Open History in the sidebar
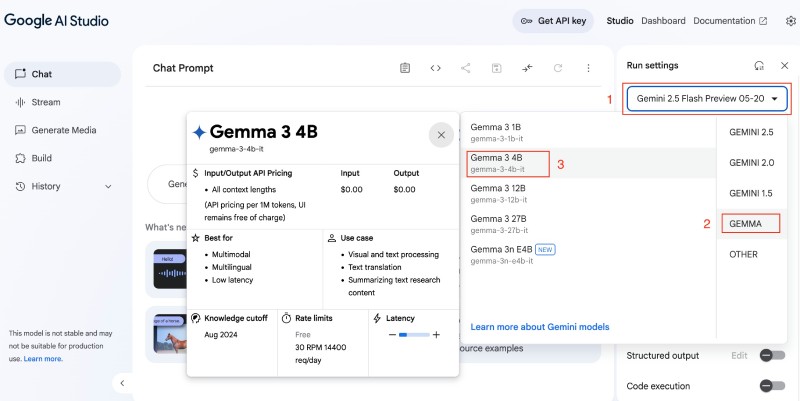Image resolution: width=800 pixels, height=401 pixels. click(x=62, y=186)
